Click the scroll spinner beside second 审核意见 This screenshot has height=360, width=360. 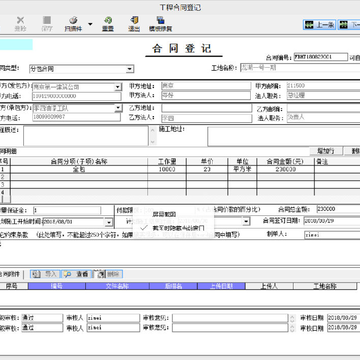tap(292, 328)
